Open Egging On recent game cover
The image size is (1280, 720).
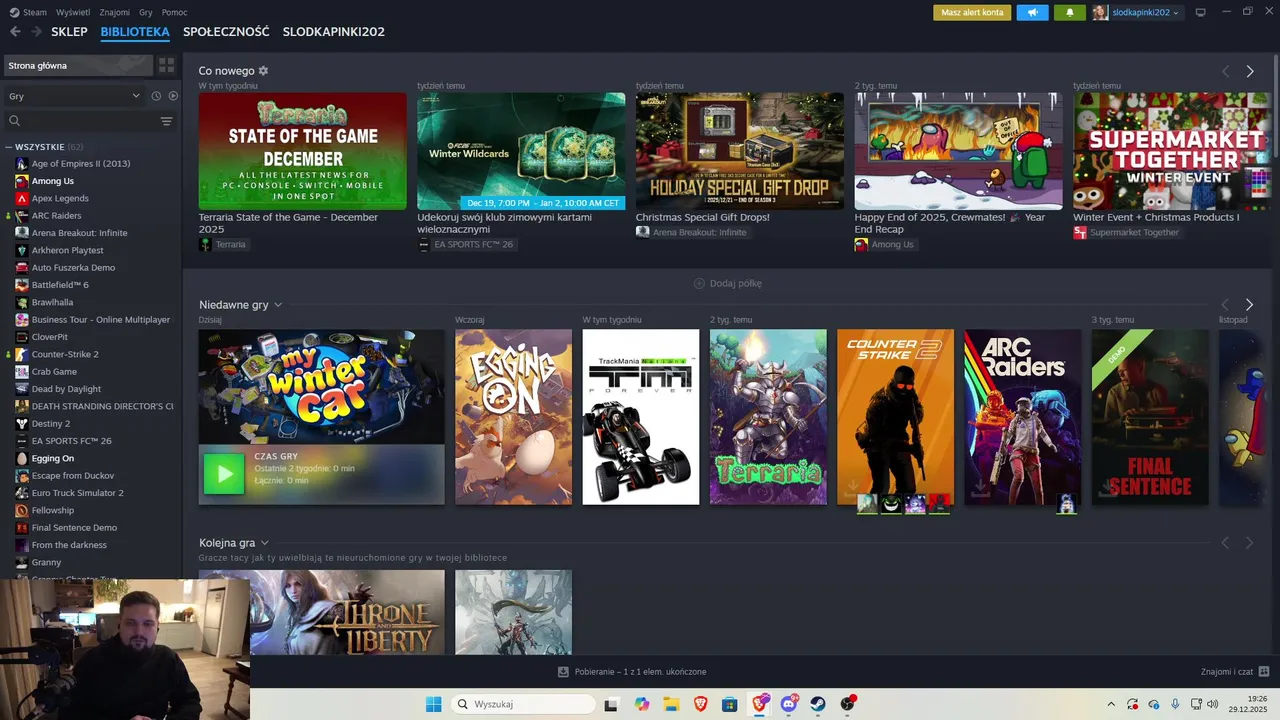click(x=513, y=417)
